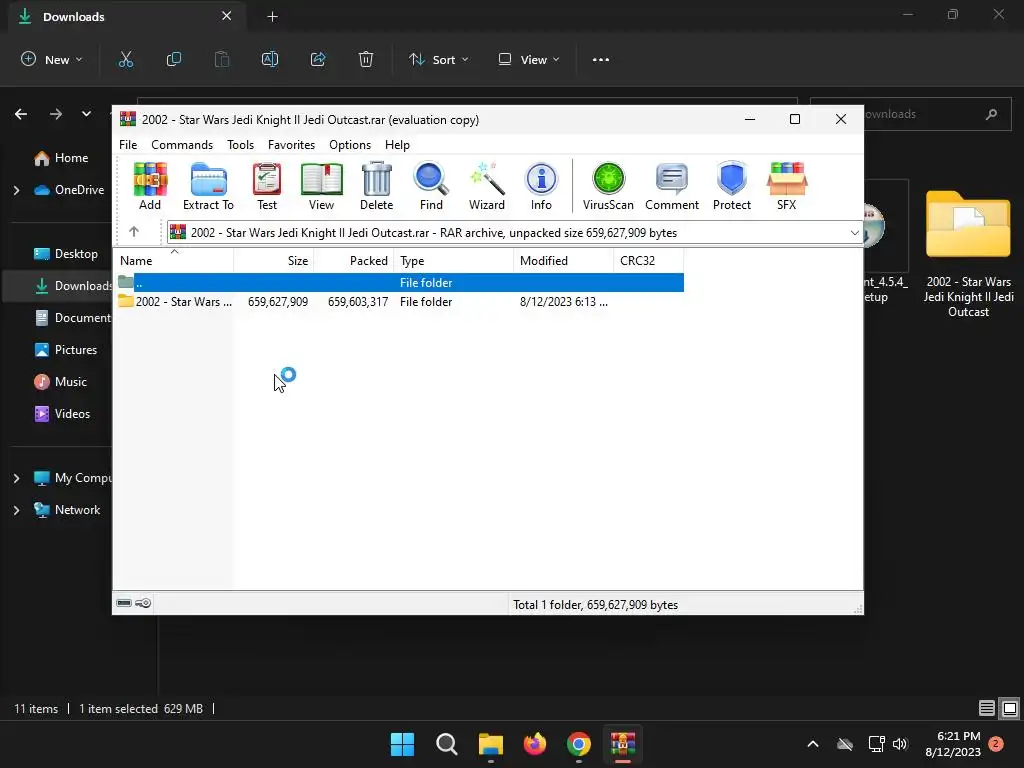
Task: Open the View file tool
Action: 321,186
